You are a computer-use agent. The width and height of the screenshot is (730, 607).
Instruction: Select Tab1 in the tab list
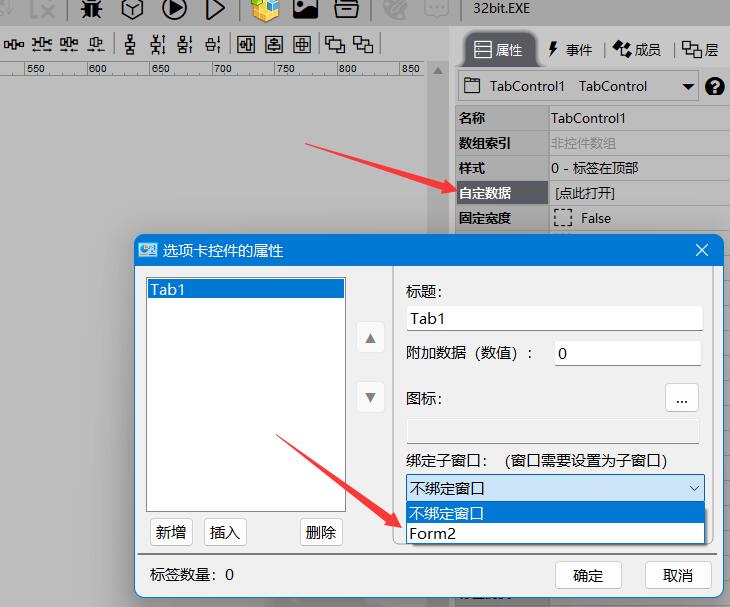(x=245, y=289)
